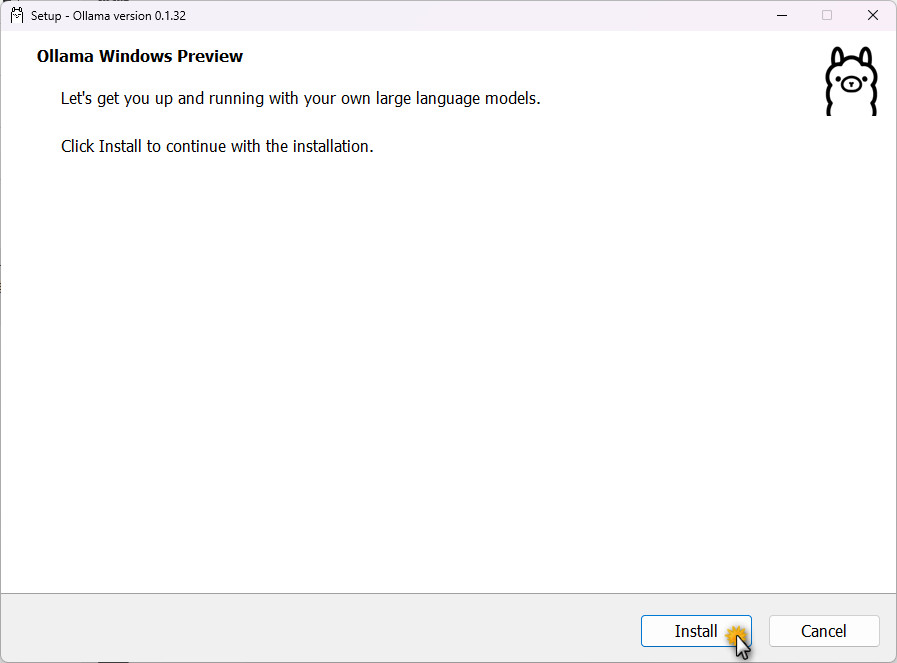Select the 'Ollama Windows Preview' heading
Image resolution: width=897 pixels, height=663 pixels.
point(140,56)
